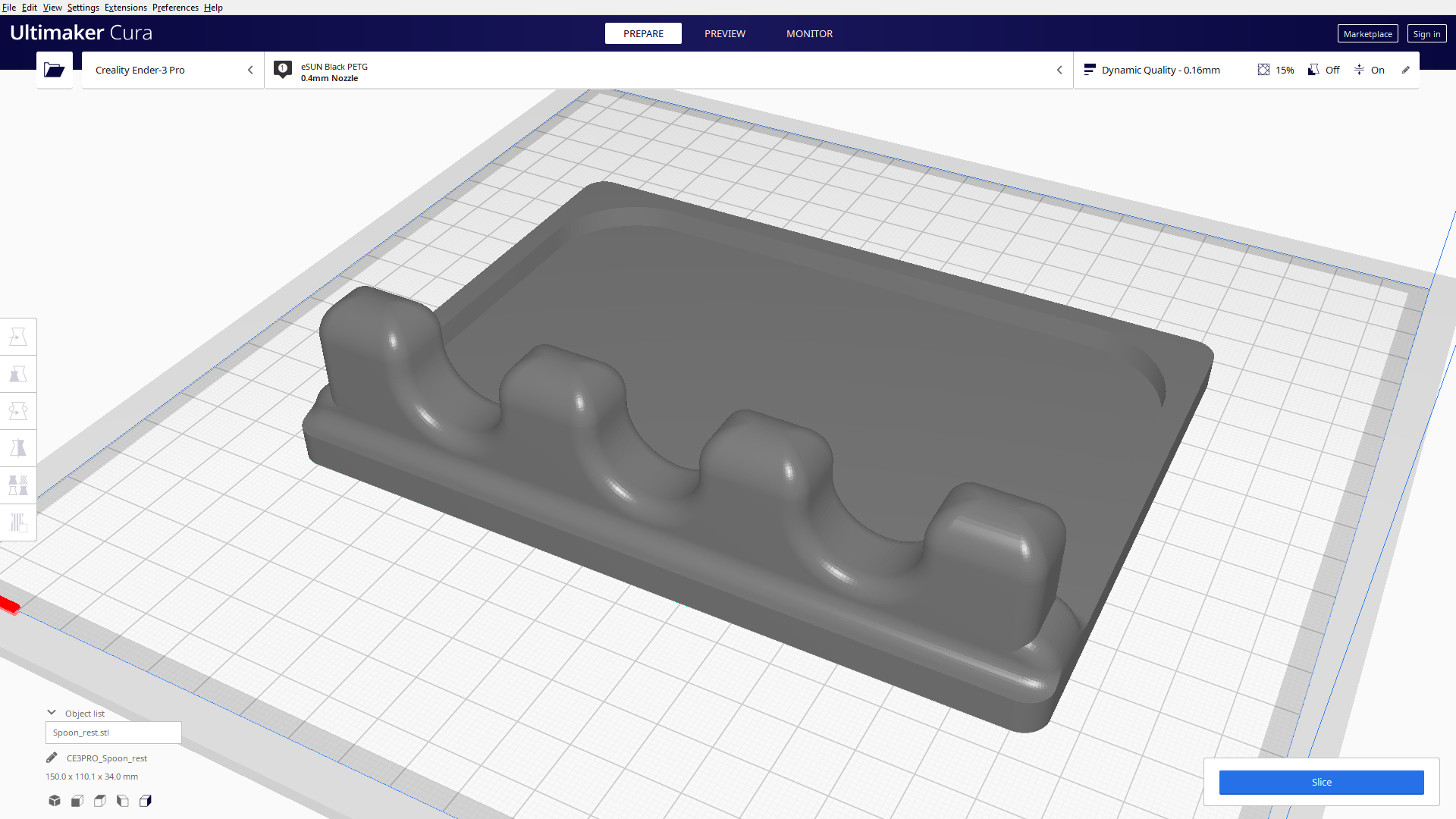Image resolution: width=1456 pixels, height=819 pixels.
Task: Collapse the Object list panel
Action: tap(52, 712)
